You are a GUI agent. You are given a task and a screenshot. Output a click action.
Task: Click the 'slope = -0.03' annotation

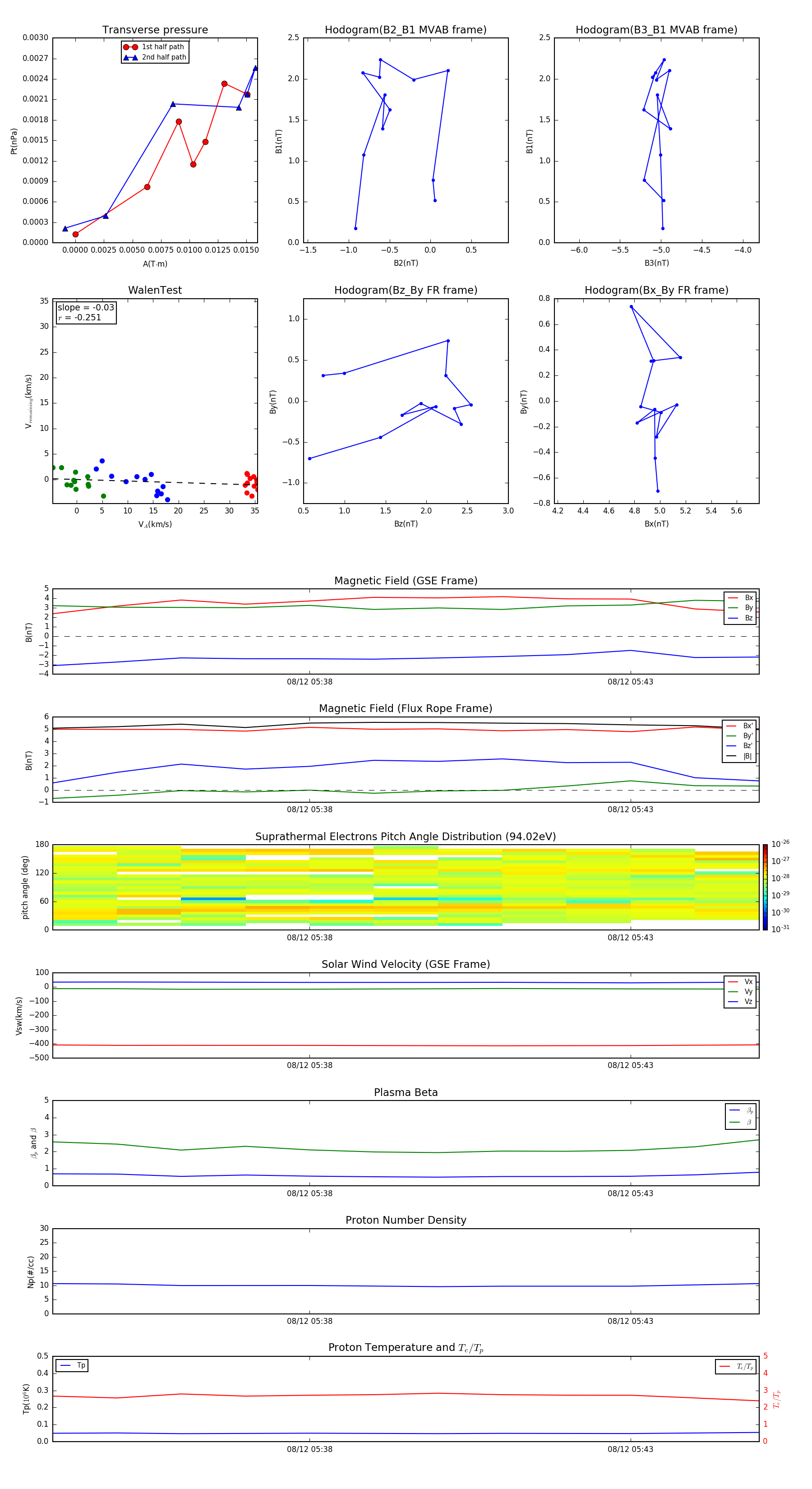point(86,308)
